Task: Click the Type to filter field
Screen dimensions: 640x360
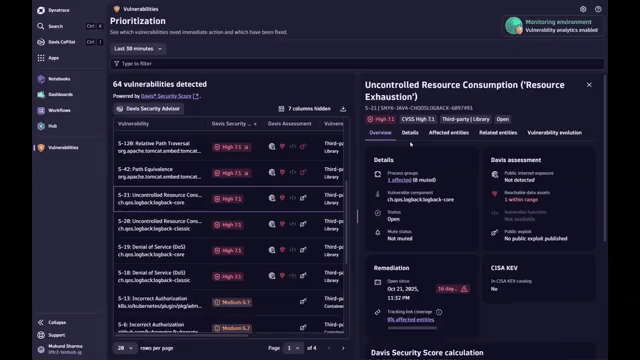Action: pyautogui.click(x=357, y=64)
